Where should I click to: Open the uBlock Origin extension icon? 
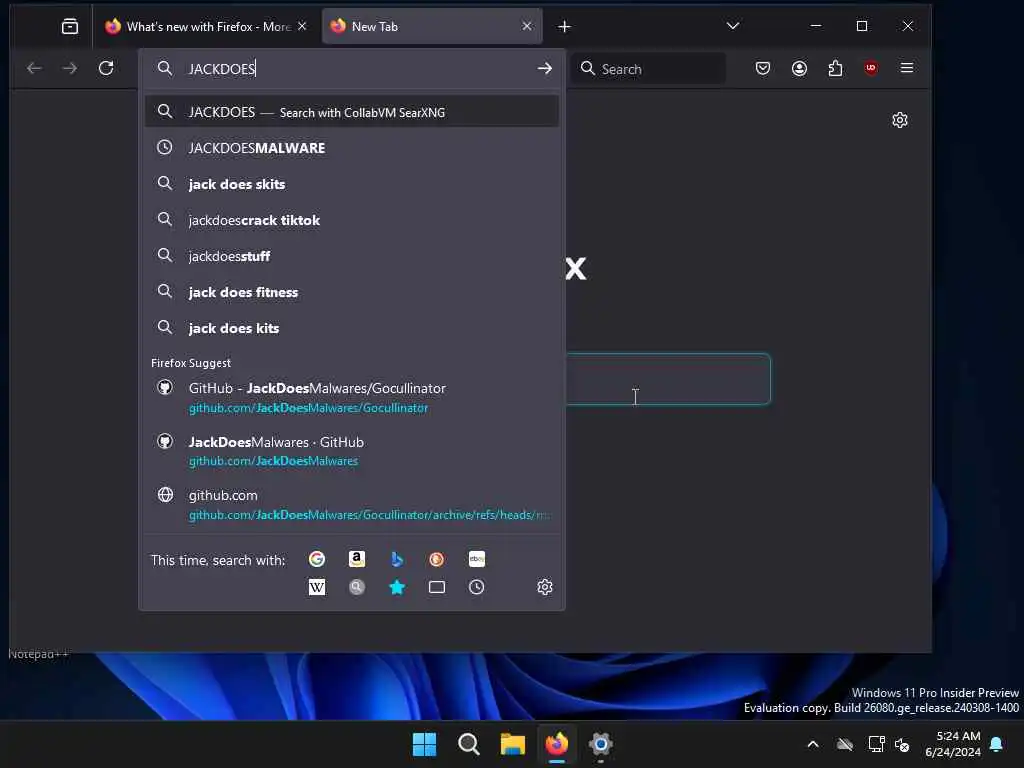[x=871, y=68]
